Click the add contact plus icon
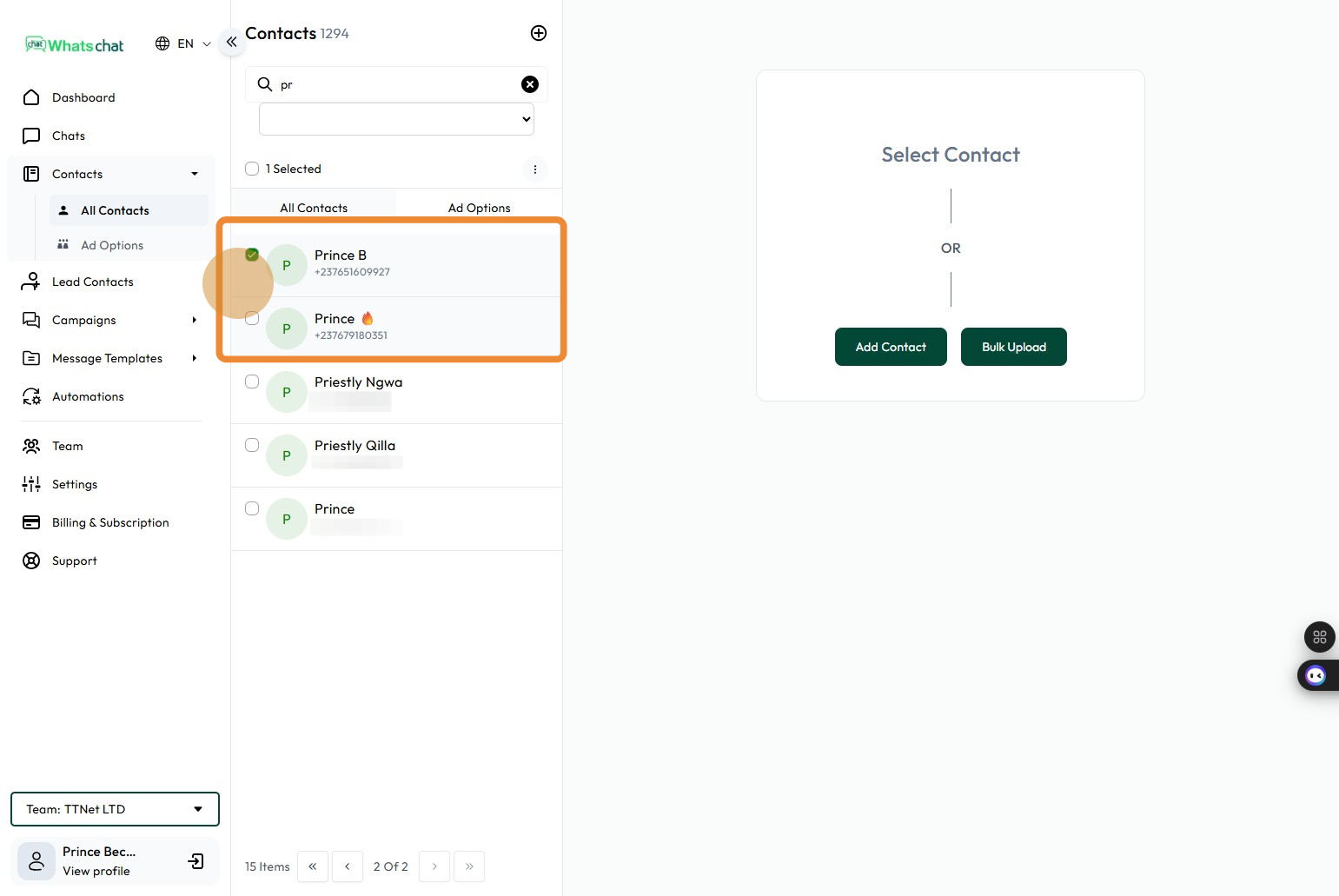The image size is (1339, 896). (539, 33)
